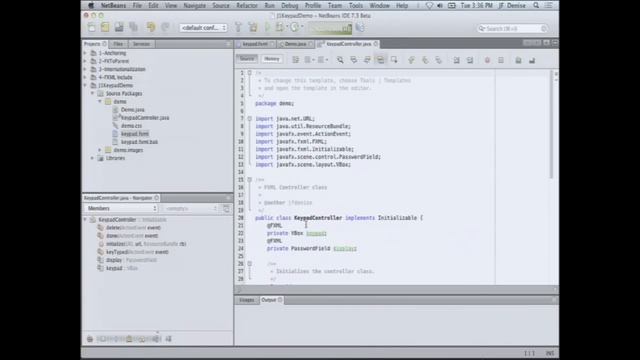Click the Search input field
The height and width of the screenshot is (360, 640).
pyautogui.click(x=512, y=28)
